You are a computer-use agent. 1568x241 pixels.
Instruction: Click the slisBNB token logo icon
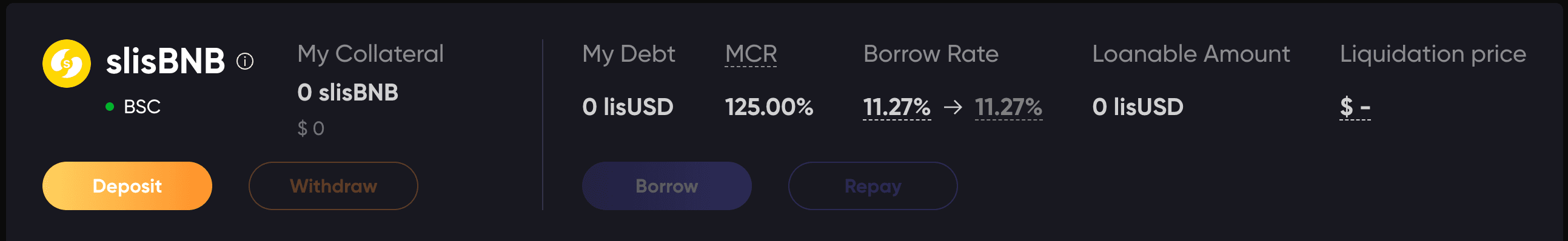(x=66, y=64)
